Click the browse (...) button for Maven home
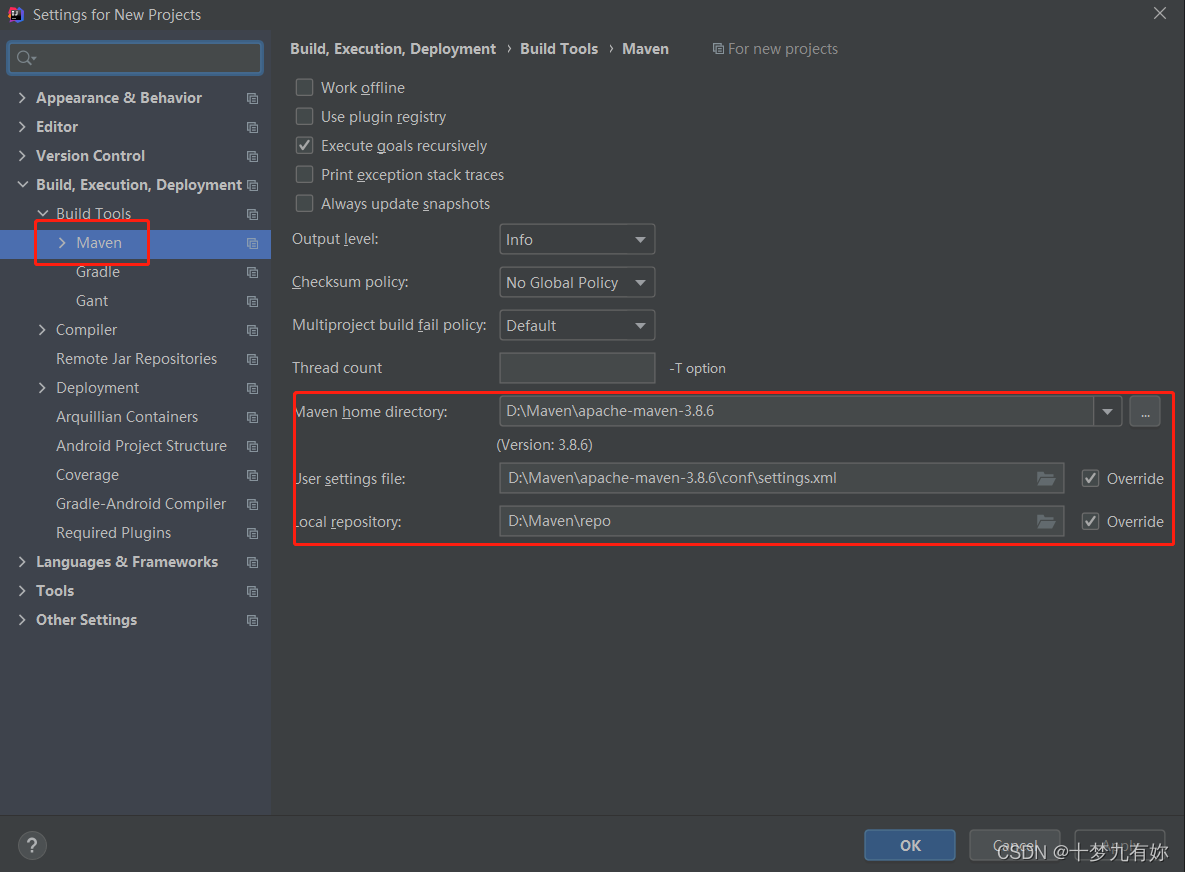Viewport: 1185px width, 872px height. click(1145, 412)
